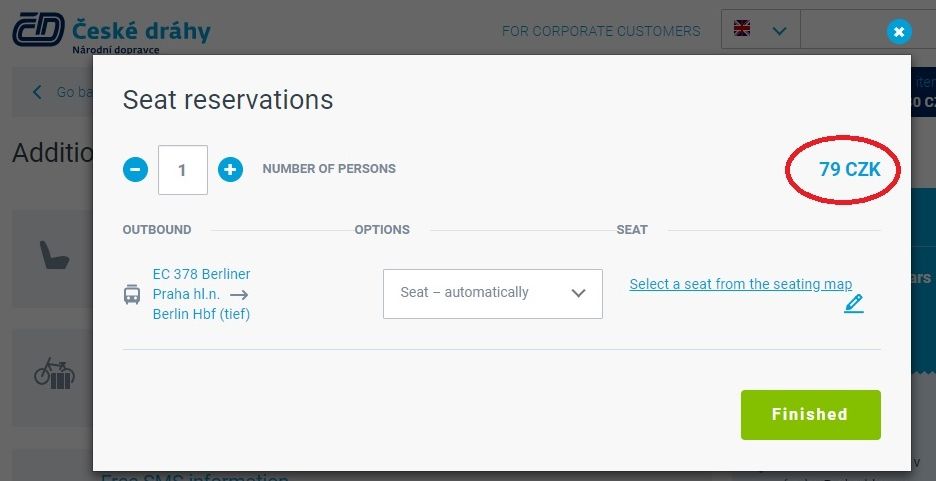Open the For Corporate Customers link
This screenshot has width=936, height=481.
point(601,31)
